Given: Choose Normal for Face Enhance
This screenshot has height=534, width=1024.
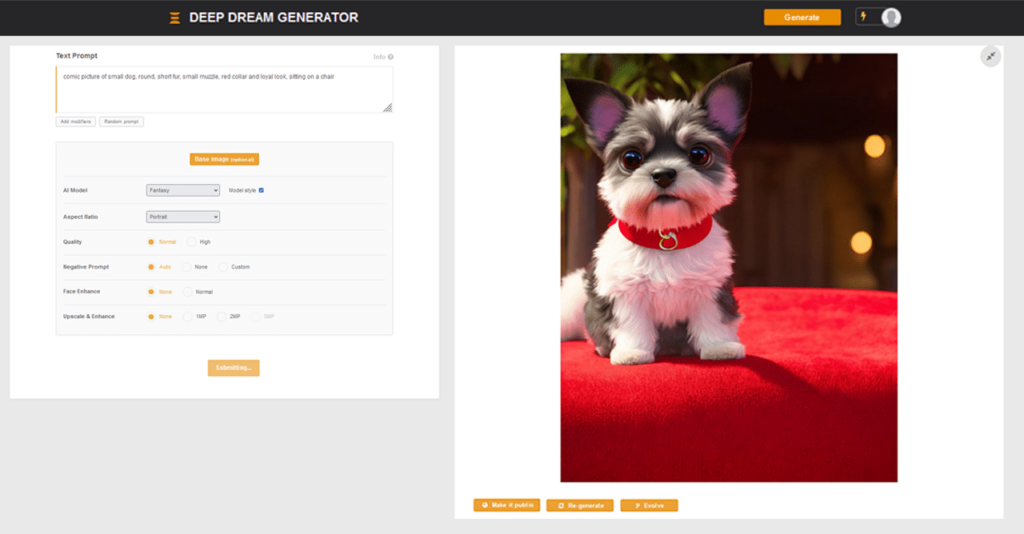Looking at the screenshot, I should coord(188,292).
